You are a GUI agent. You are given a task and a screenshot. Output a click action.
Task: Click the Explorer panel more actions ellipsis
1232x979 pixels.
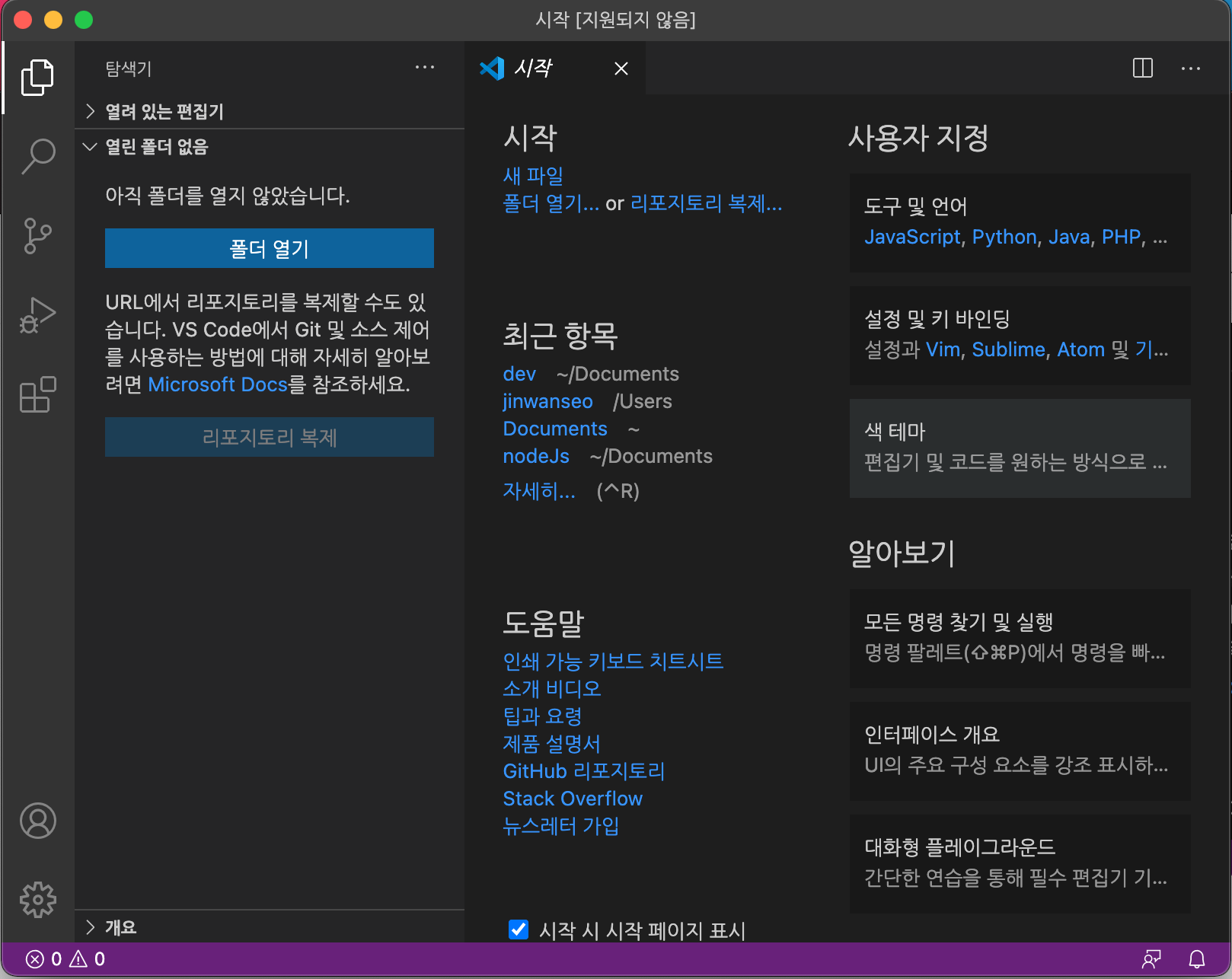click(x=425, y=68)
